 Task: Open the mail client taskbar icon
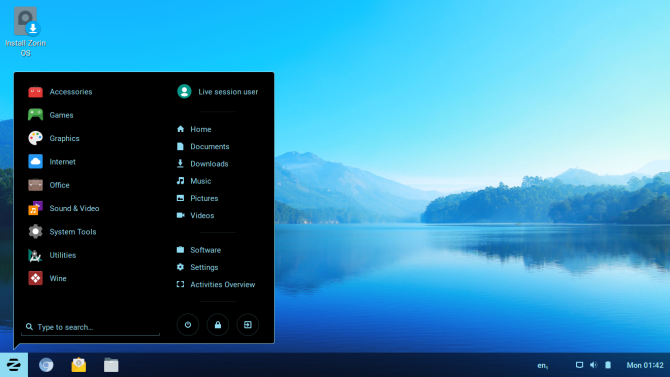pos(79,365)
